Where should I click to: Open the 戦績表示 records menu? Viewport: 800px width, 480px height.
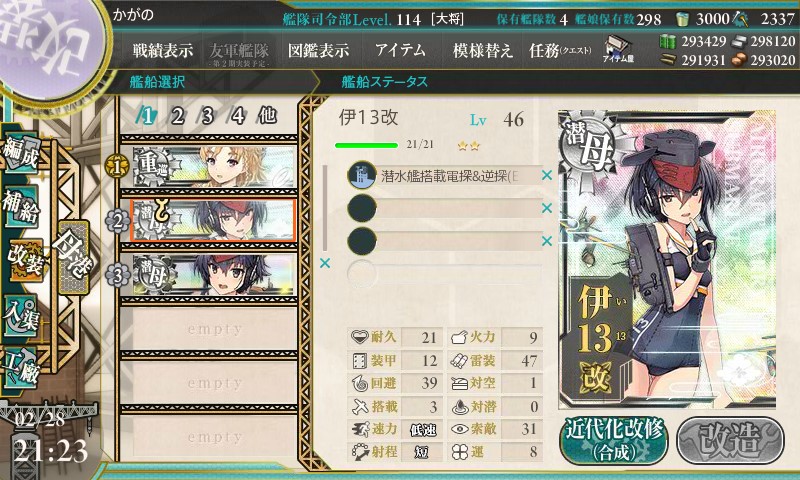(163, 50)
